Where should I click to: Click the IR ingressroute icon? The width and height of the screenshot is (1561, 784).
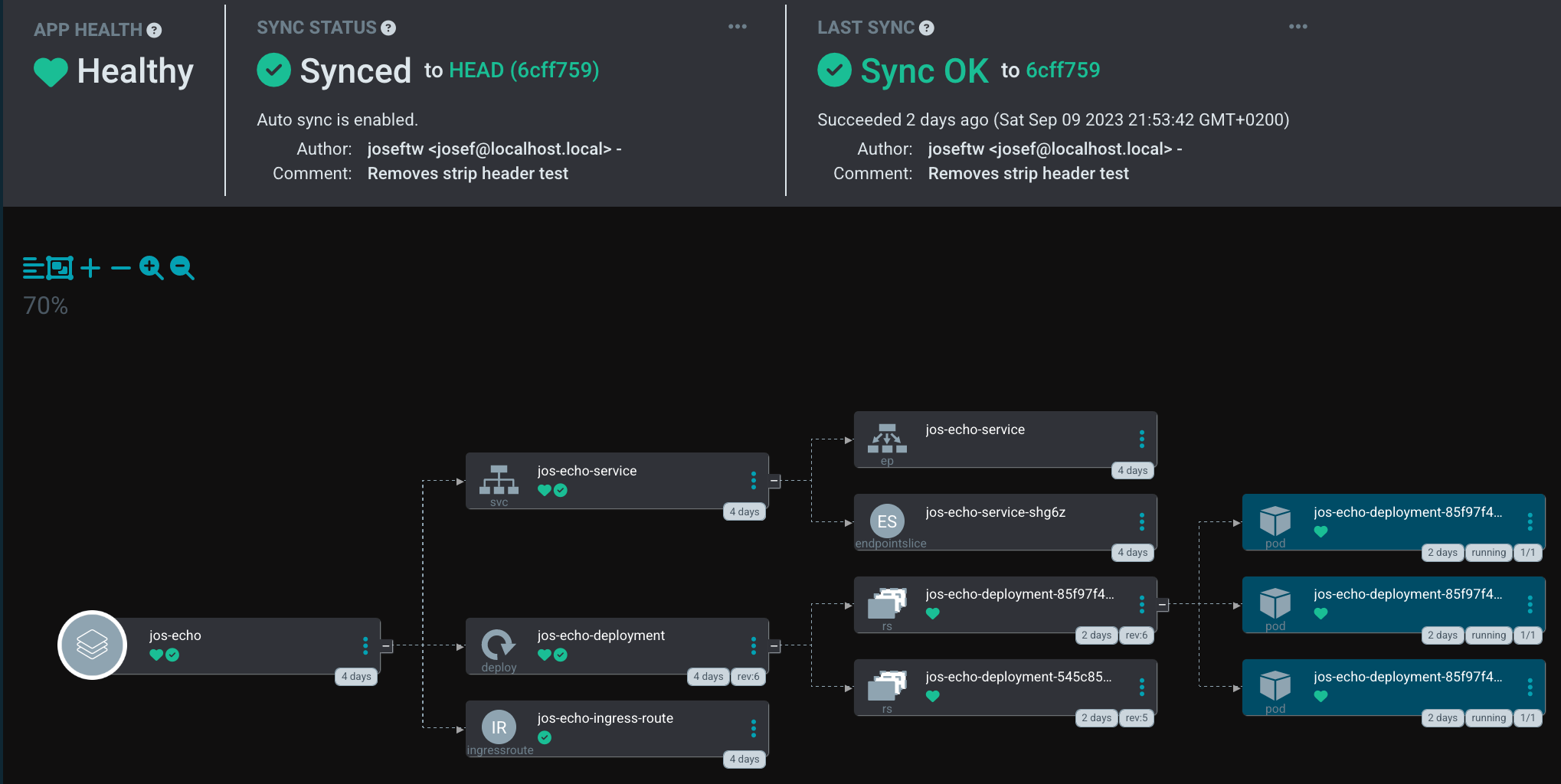click(x=499, y=727)
